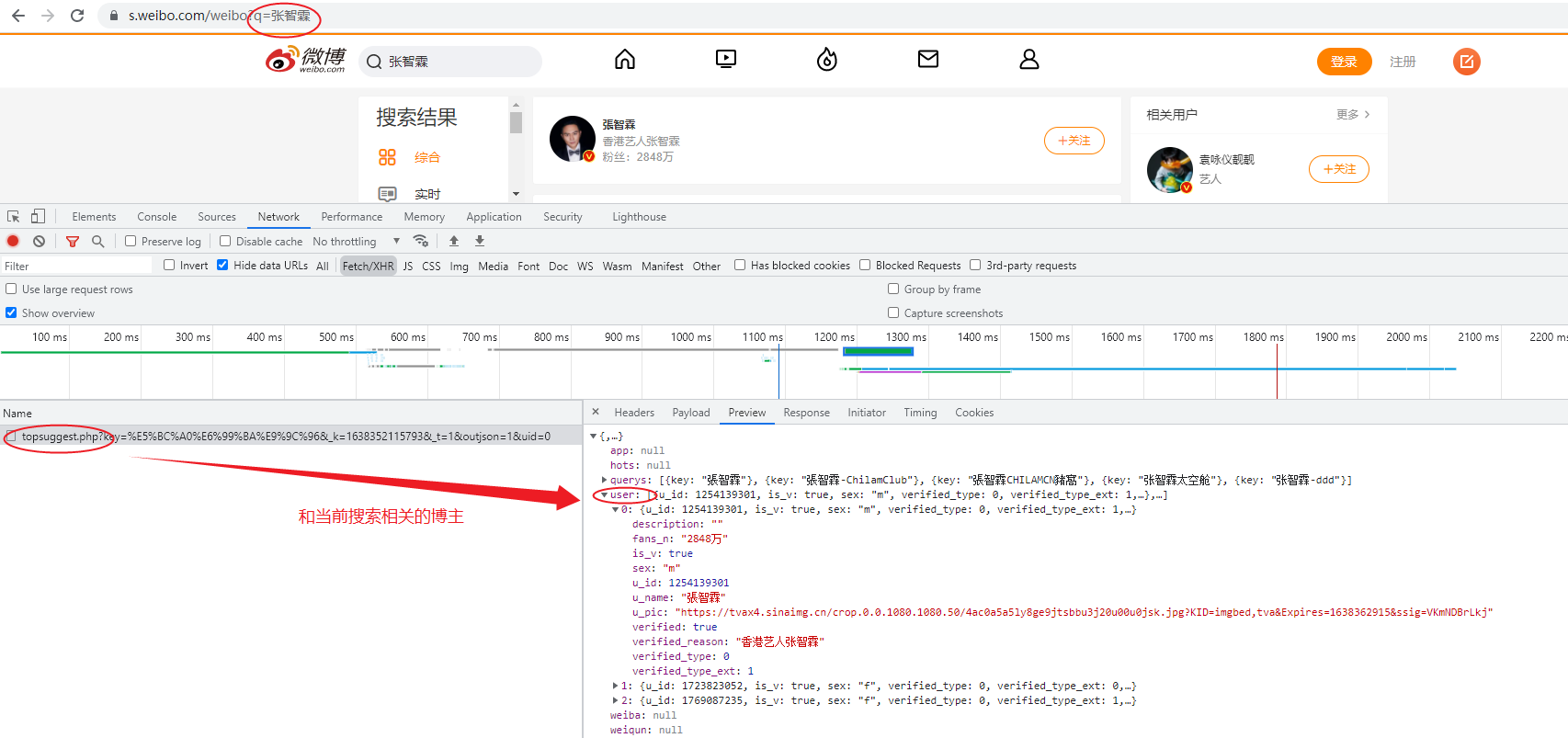Check Has blocked cookies checkbox
The image size is (1568, 738).
tap(740, 265)
